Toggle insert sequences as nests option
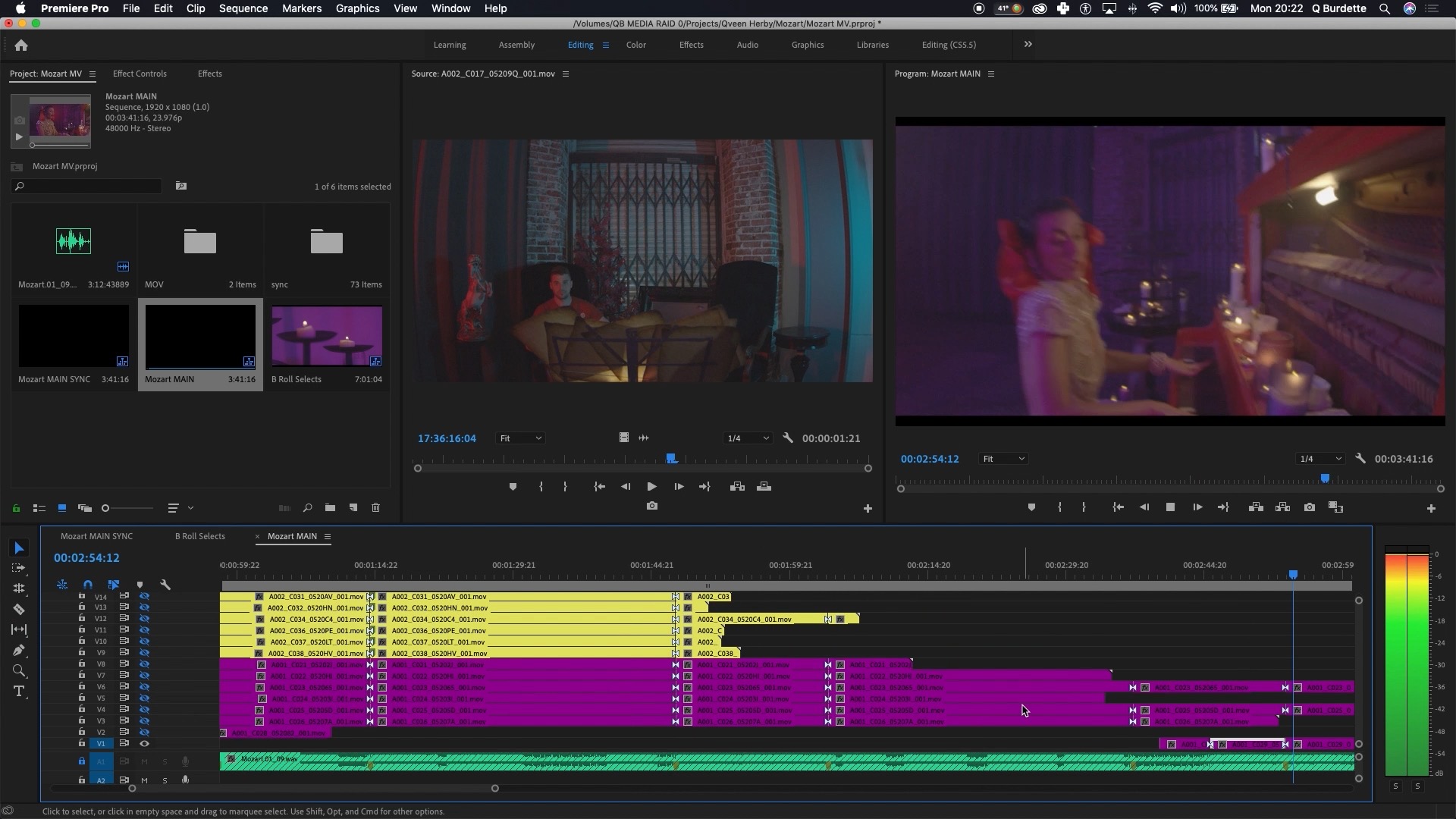The height and width of the screenshot is (819, 1456). (62, 585)
